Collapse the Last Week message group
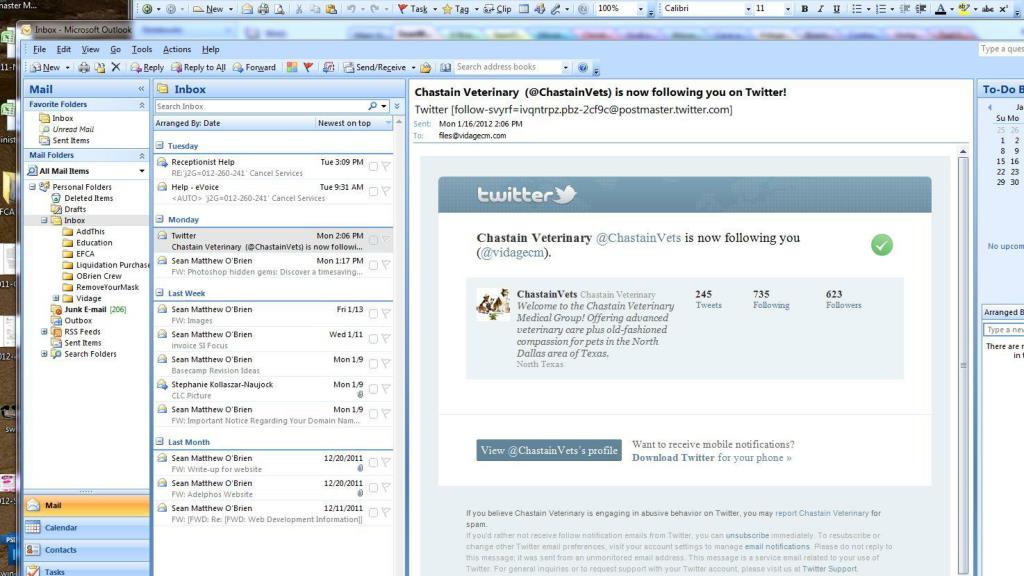Image resolution: width=1024 pixels, height=576 pixels. (160, 293)
